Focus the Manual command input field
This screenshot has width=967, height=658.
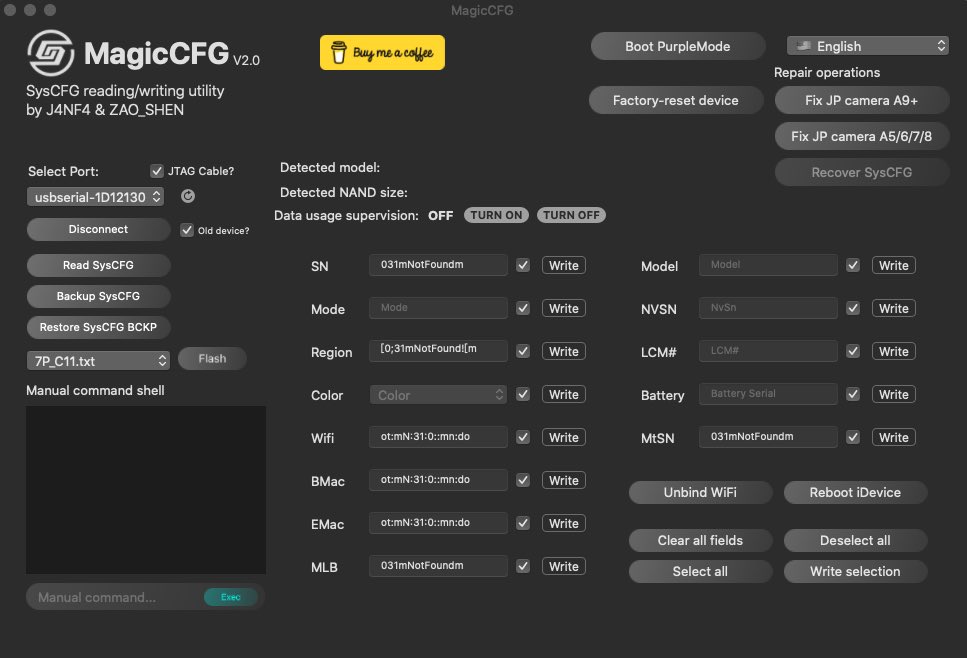[x=115, y=597]
